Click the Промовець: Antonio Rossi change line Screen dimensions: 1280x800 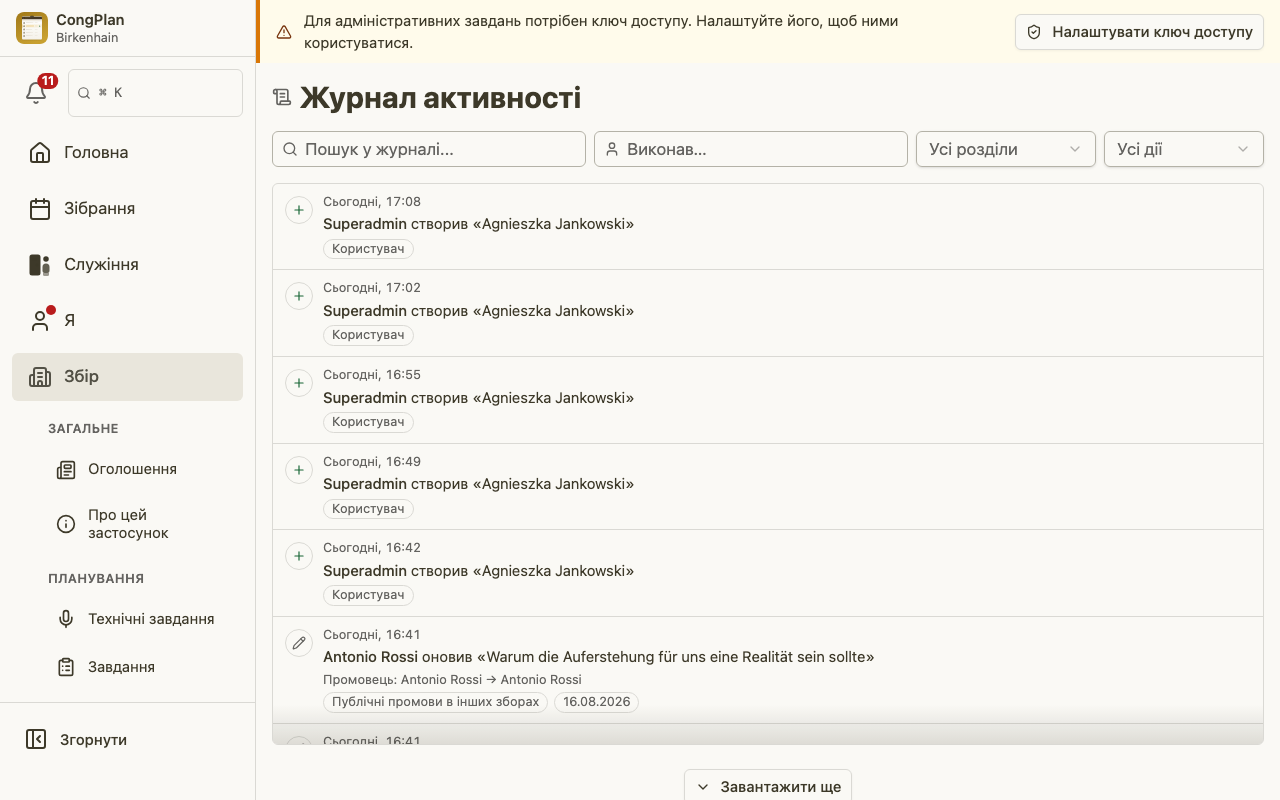[x=452, y=680]
